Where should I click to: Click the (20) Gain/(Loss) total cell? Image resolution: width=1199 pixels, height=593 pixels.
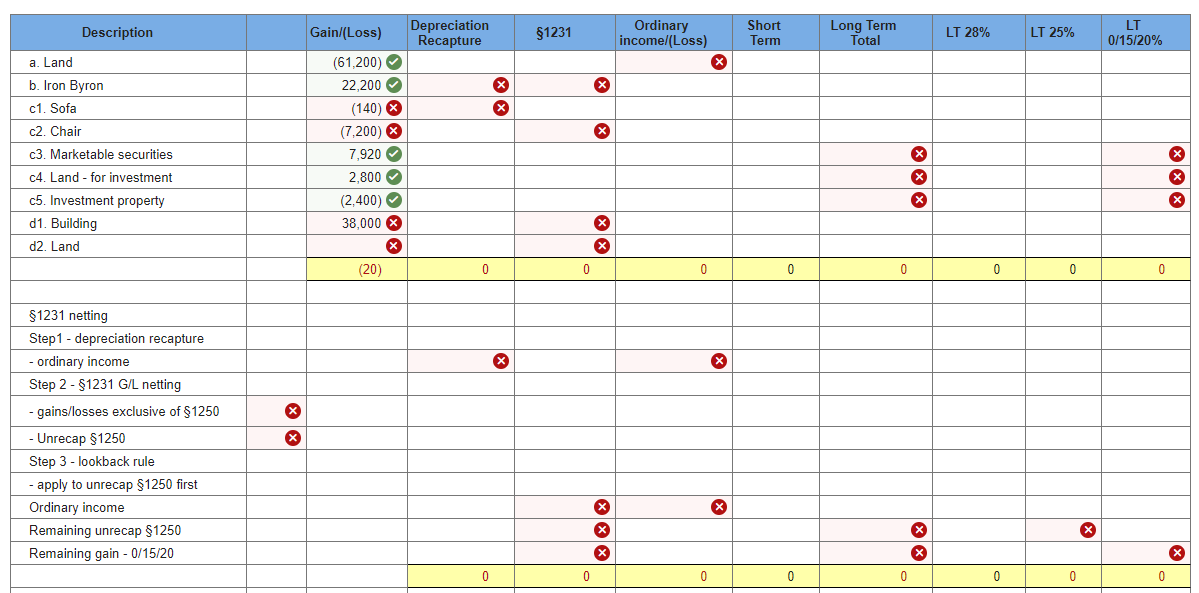click(357, 269)
